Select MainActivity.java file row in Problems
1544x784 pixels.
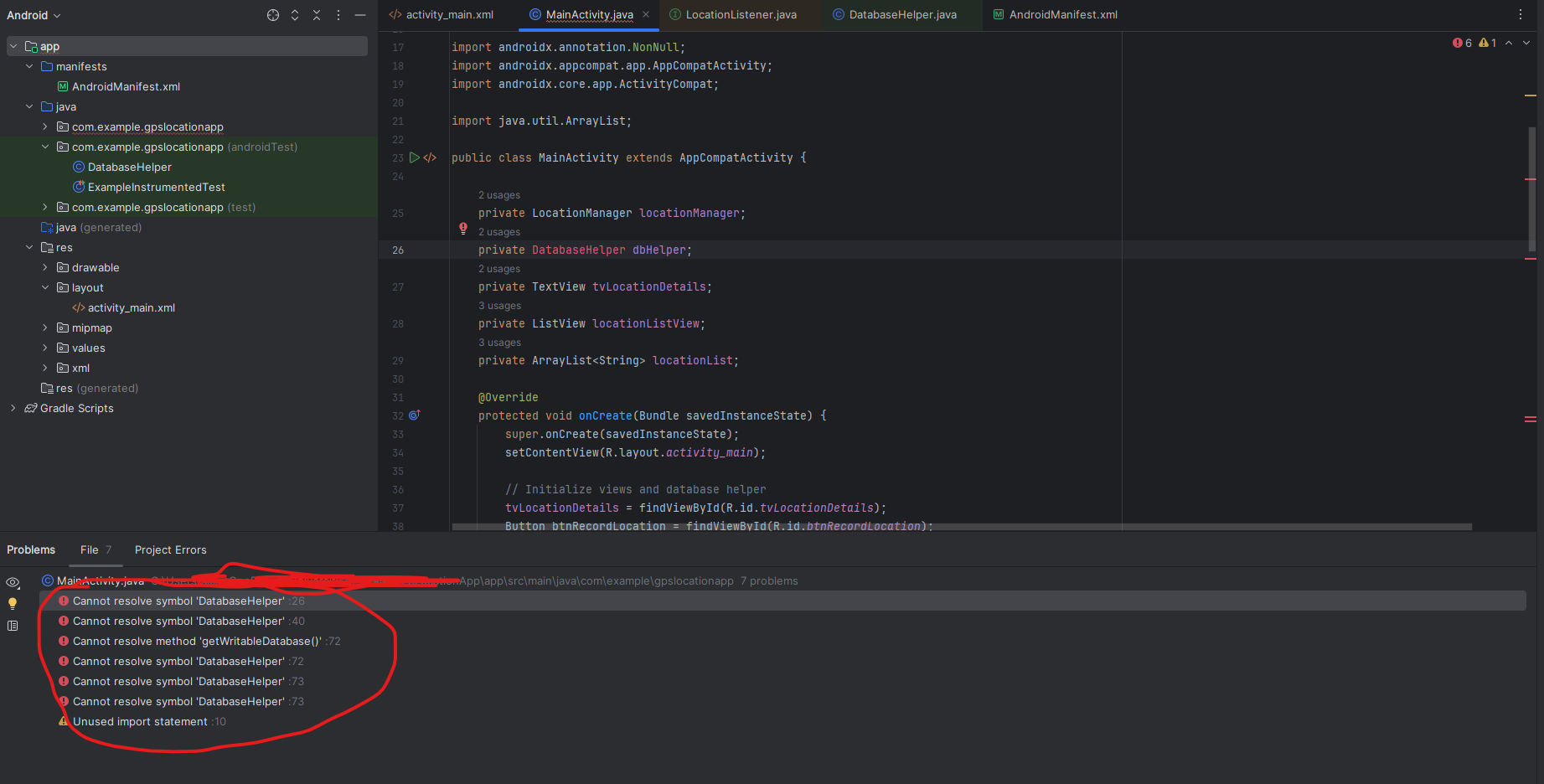coord(782,580)
